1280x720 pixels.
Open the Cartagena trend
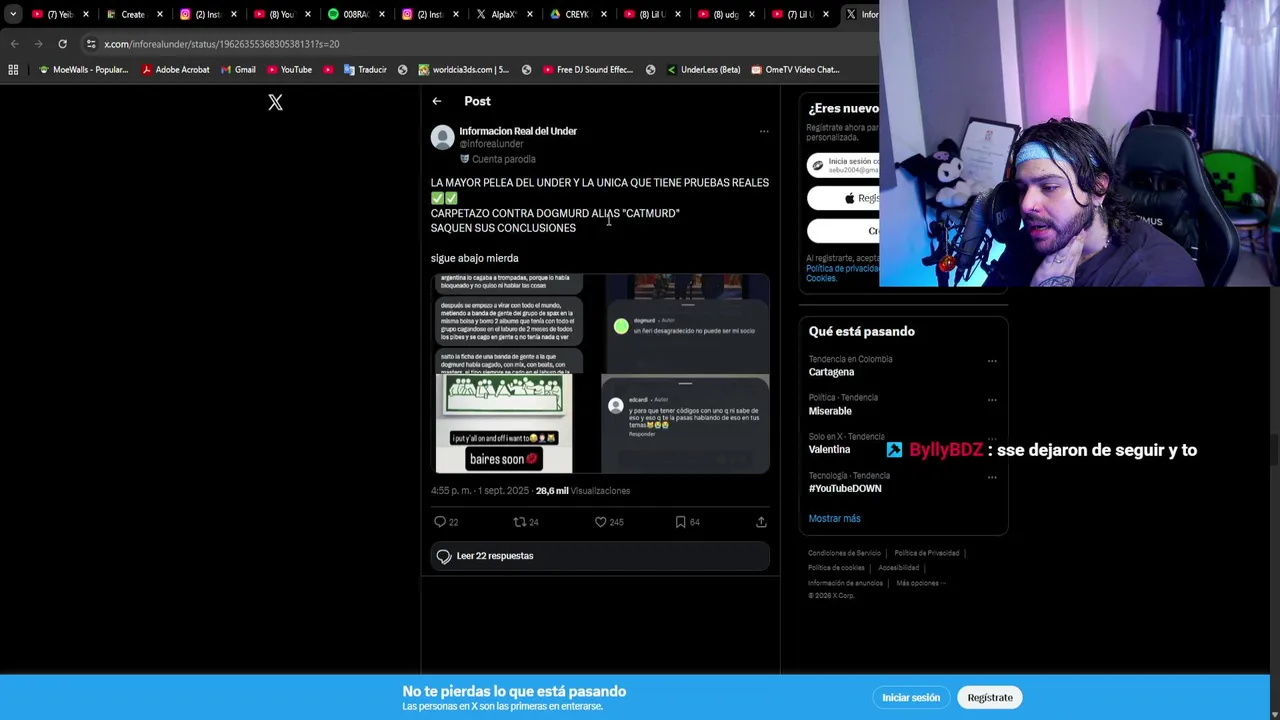click(x=831, y=372)
